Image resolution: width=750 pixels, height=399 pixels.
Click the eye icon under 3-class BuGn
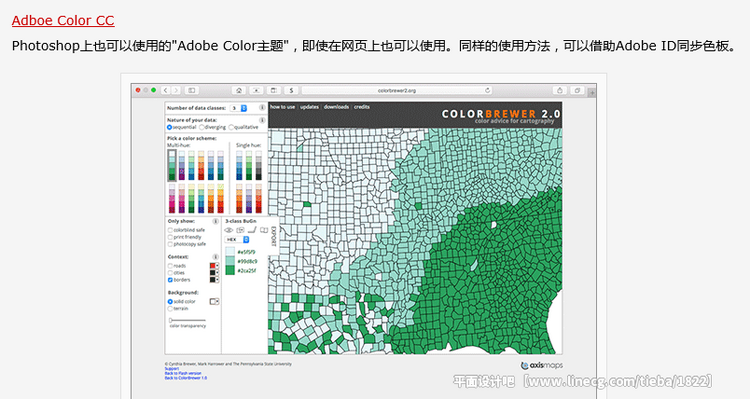(229, 230)
